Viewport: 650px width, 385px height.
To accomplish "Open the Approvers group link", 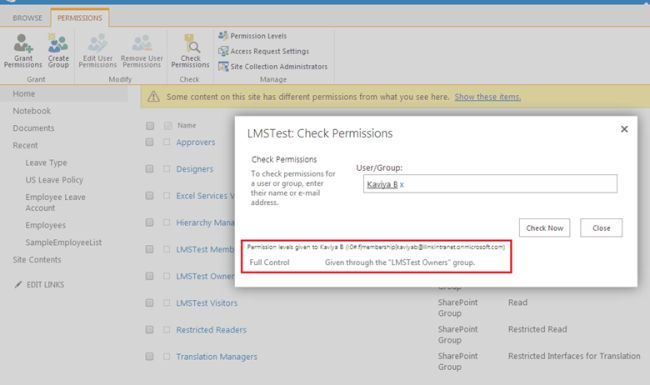I will pos(196,142).
